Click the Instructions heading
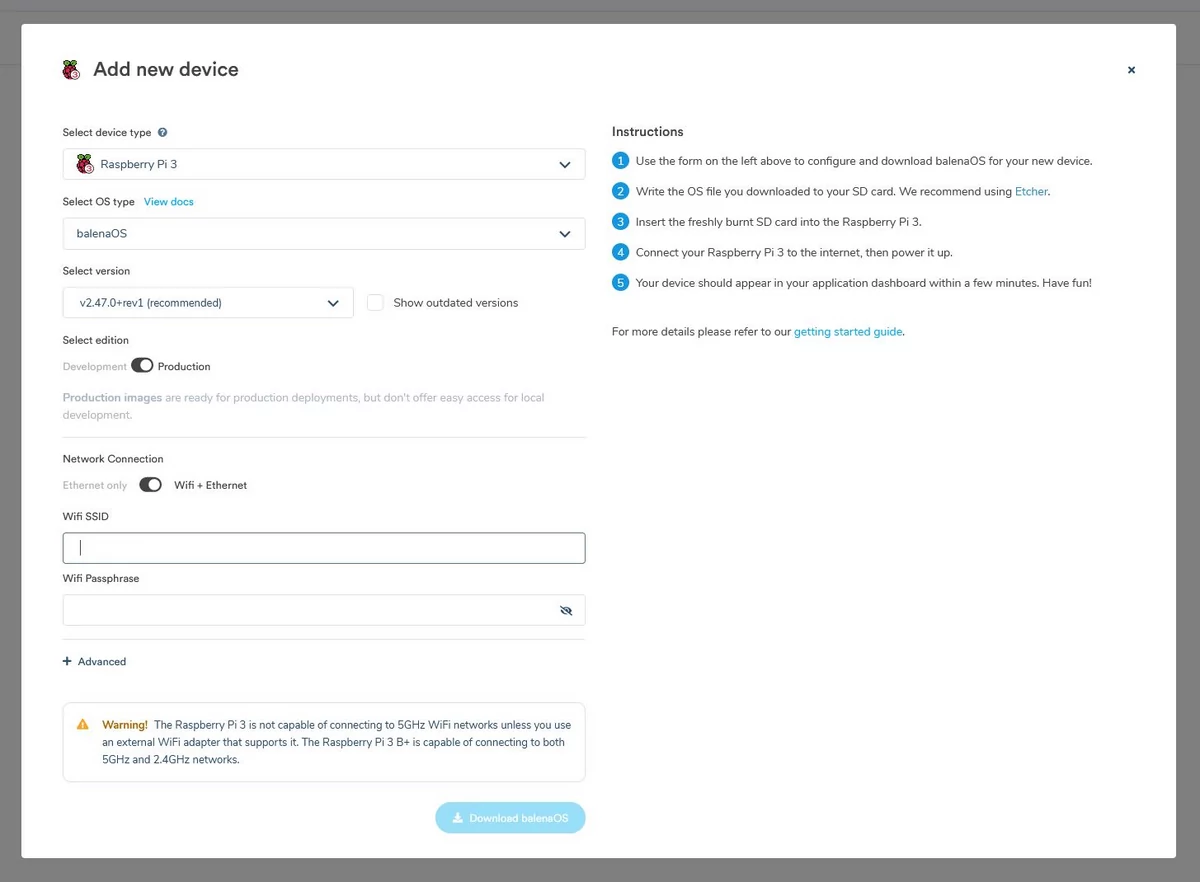This screenshot has height=882, width=1200. (648, 132)
